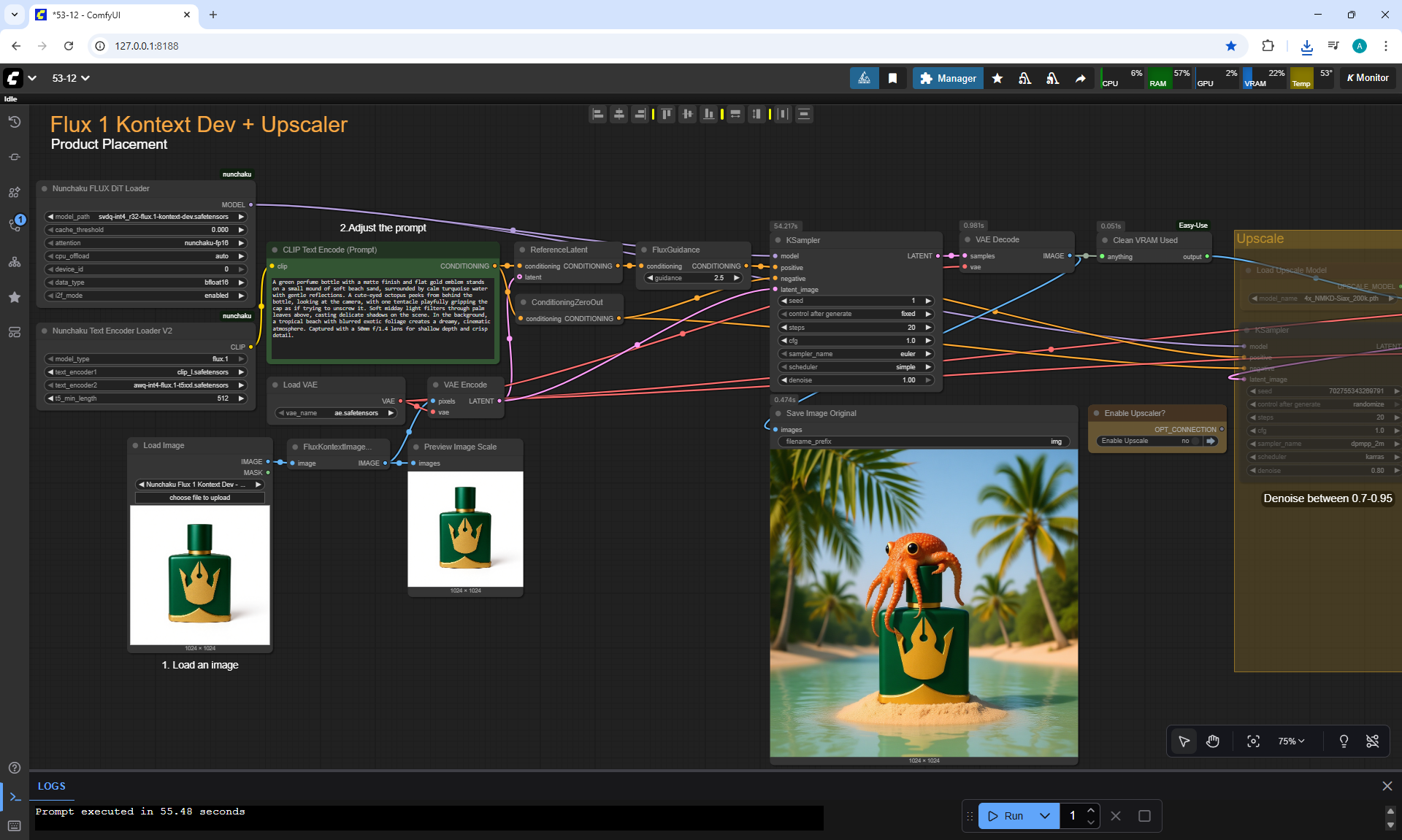The width and height of the screenshot is (1402, 840).
Task: Click the fit view icon
Action: click(1253, 741)
